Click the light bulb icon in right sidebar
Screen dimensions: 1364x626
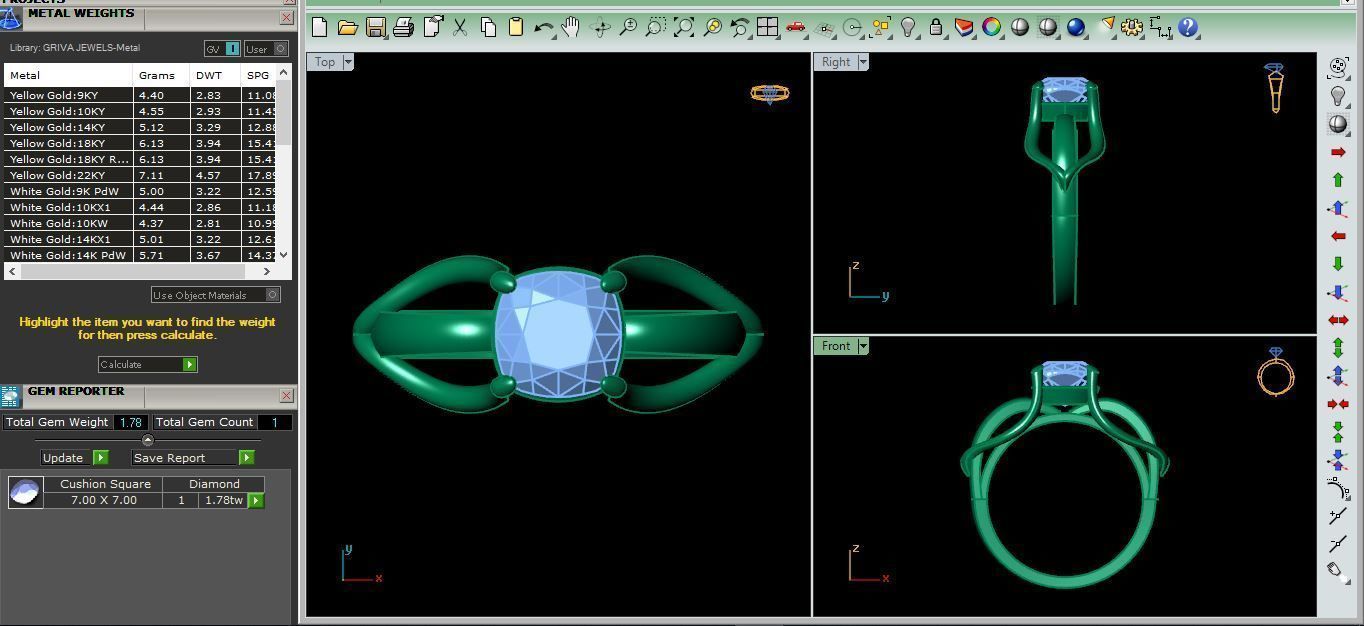click(1338, 96)
